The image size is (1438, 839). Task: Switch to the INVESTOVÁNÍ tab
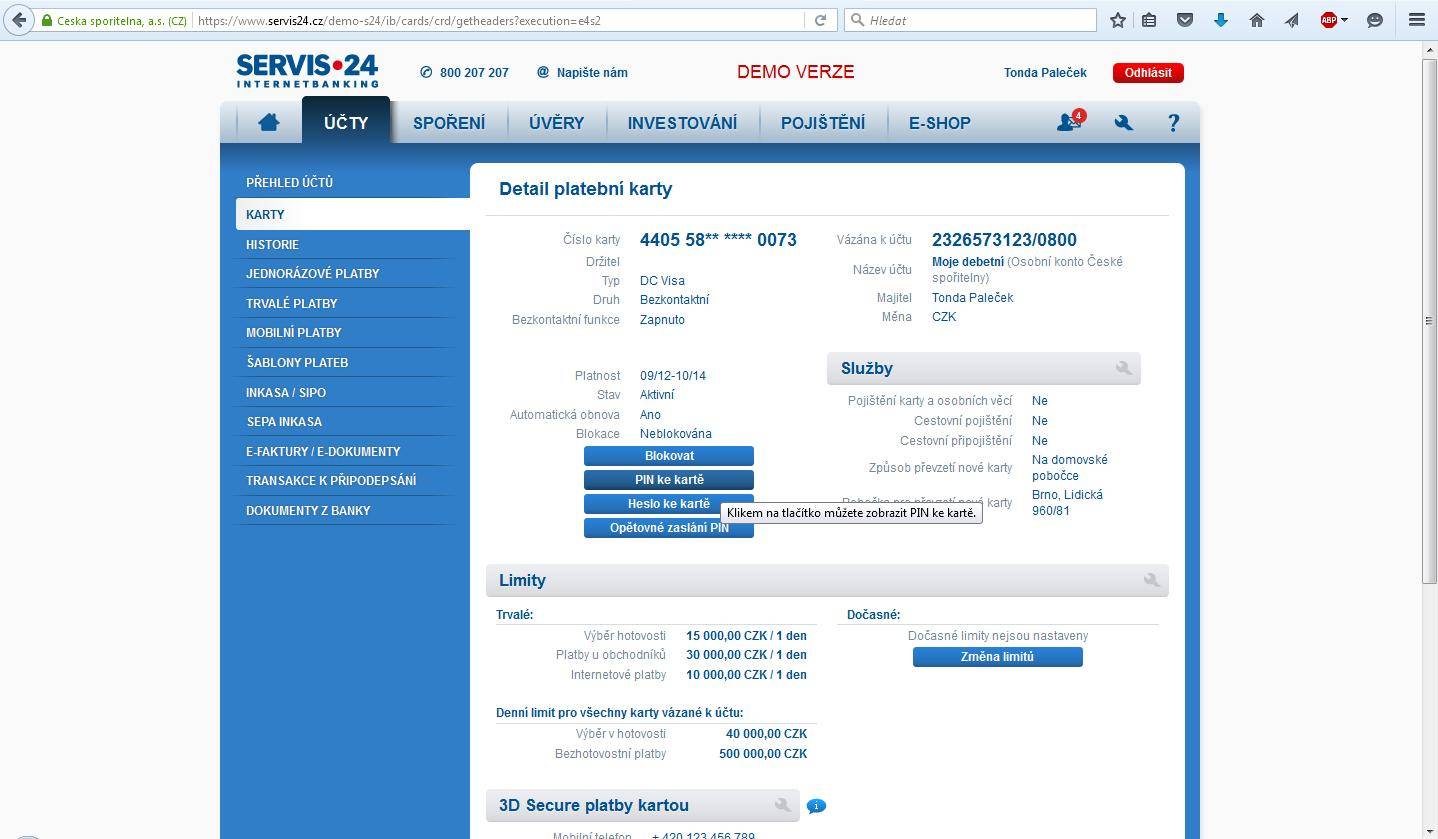682,123
